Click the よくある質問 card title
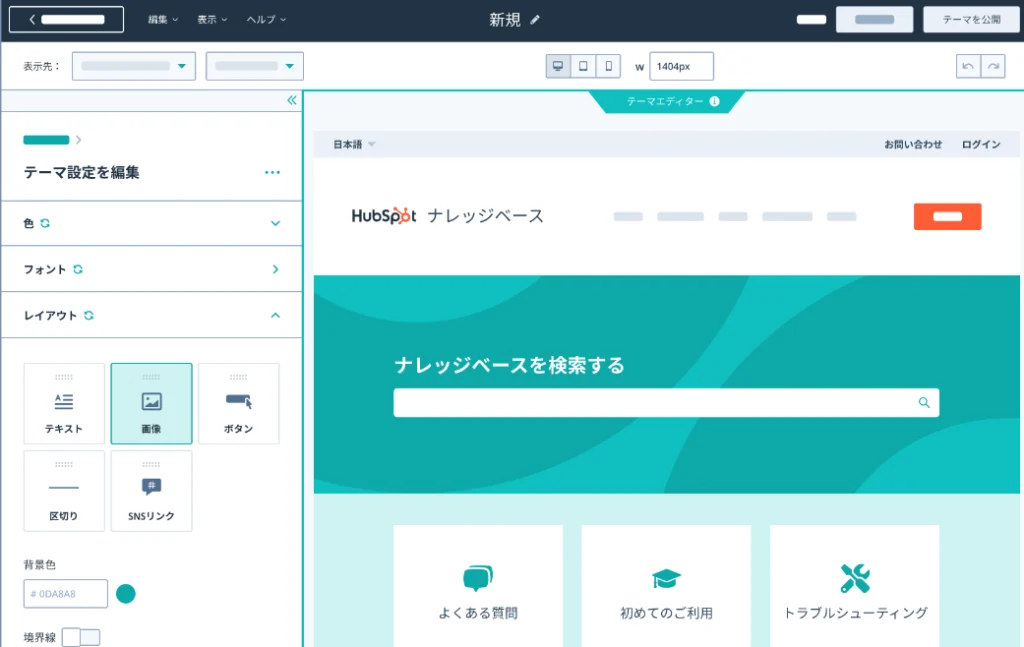Image resolution: width=1024 pixels, height=647 pixels. 478,613
